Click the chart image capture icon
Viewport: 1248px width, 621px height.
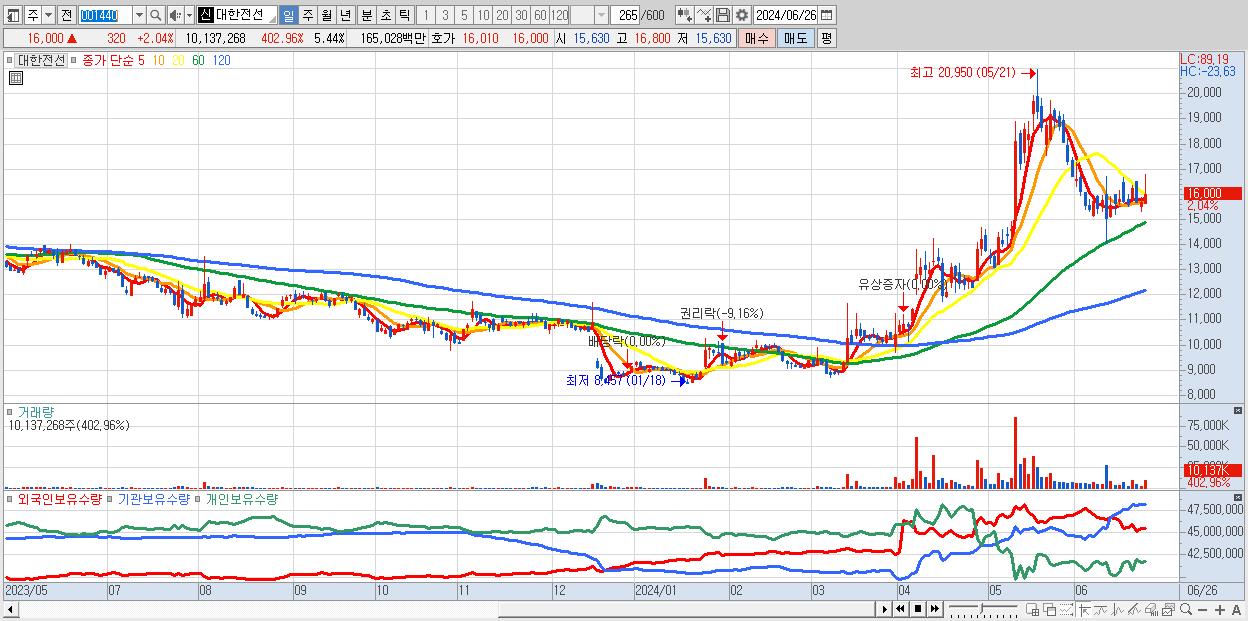1168,609
